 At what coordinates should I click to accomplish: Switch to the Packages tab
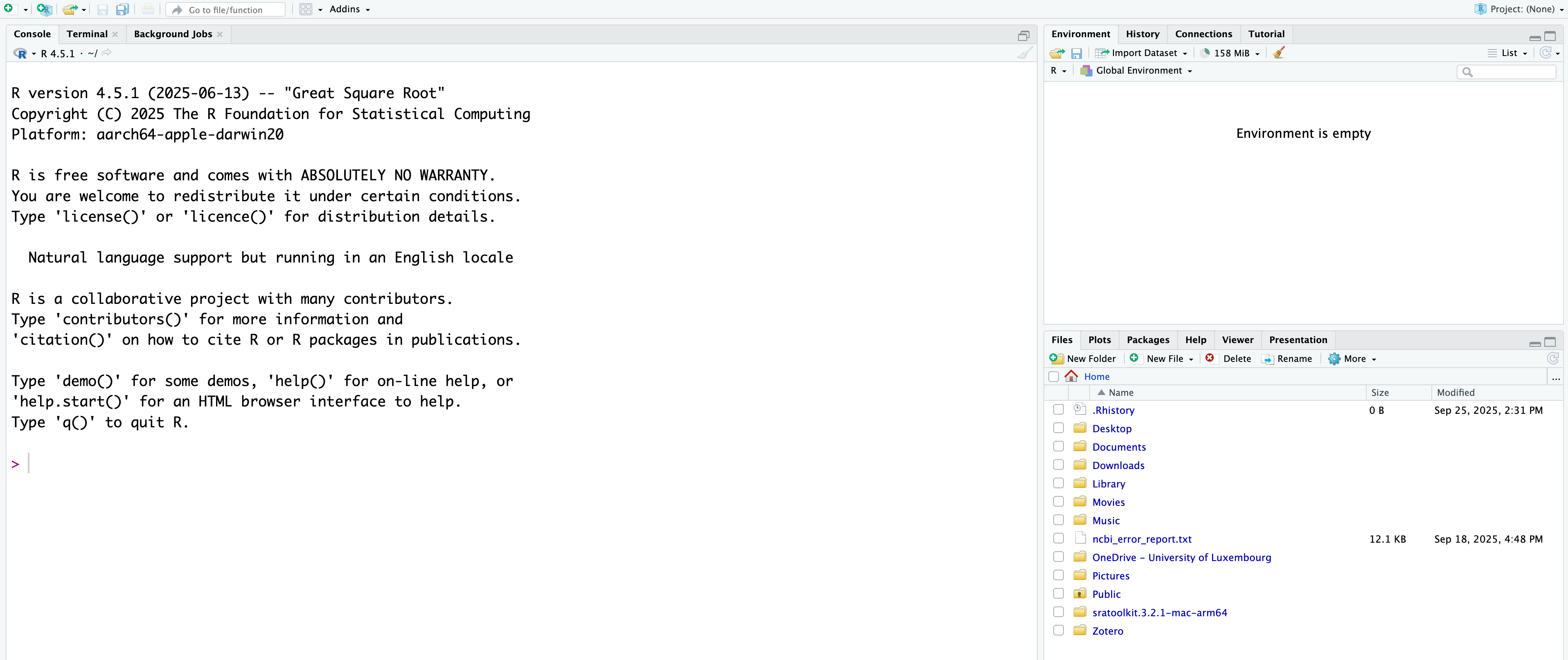[x=1147, y=340]
